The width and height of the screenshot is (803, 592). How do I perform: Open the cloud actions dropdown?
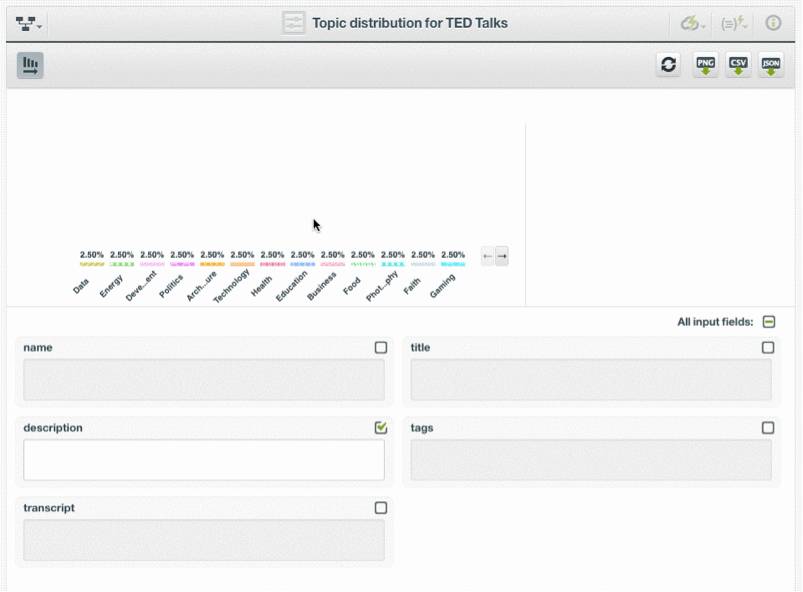click(692, 23)
